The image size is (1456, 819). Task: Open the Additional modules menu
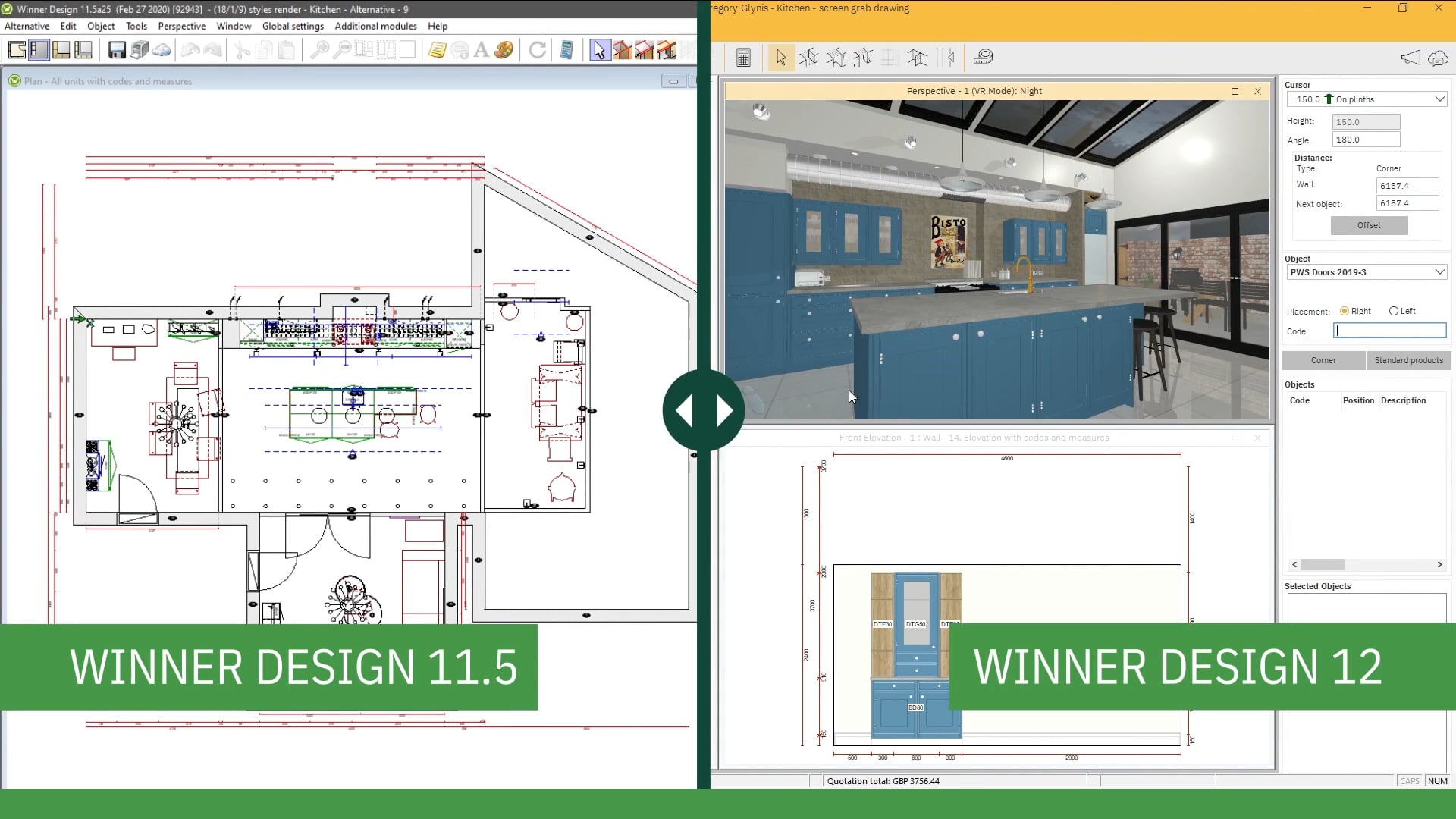376,26
